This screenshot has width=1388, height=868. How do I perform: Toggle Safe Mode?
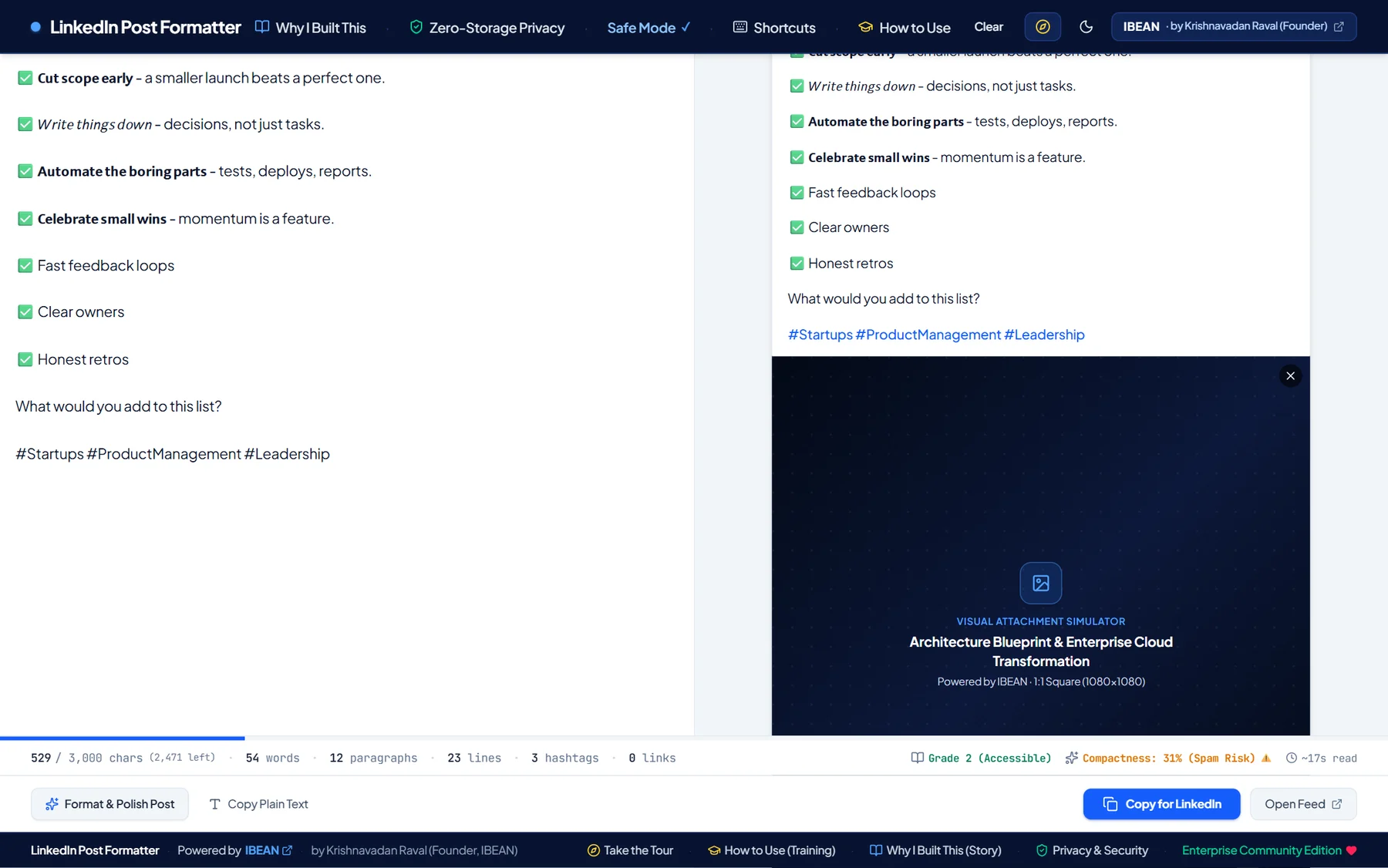[x=649, y=28]
